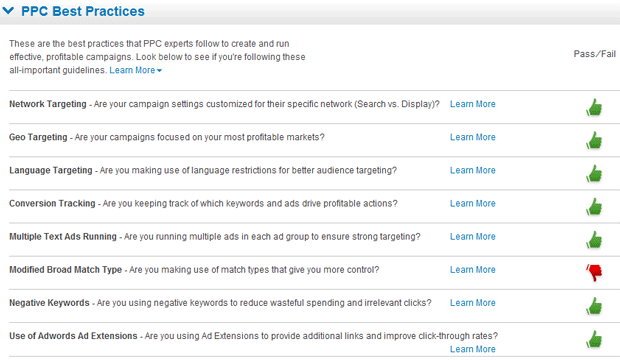Open Learn More for Network Targeting
The image size is (620, 360).
click(x=473, y=104)
